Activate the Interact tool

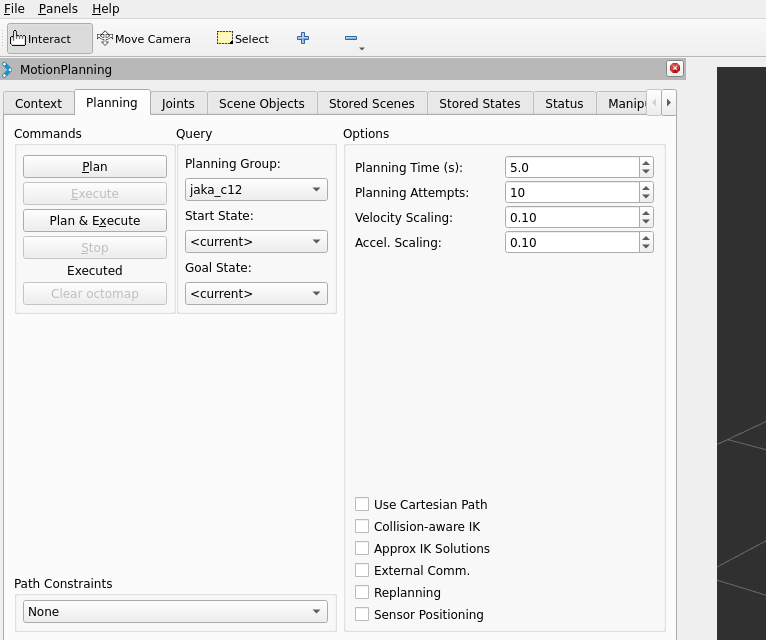pyautogui.click(x=49, y=39)
